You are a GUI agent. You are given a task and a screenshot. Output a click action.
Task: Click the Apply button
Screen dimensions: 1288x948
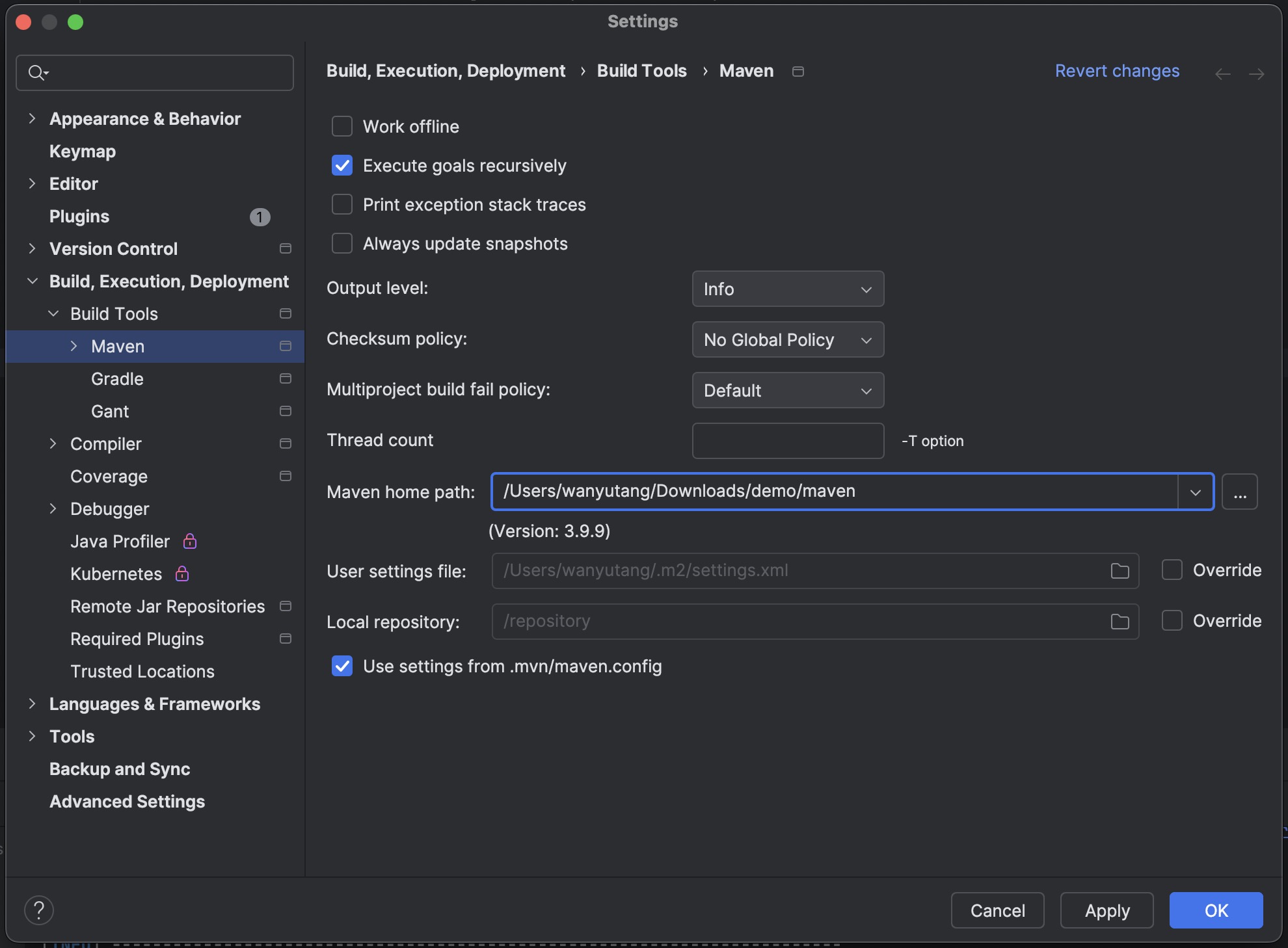(1107, 910)
